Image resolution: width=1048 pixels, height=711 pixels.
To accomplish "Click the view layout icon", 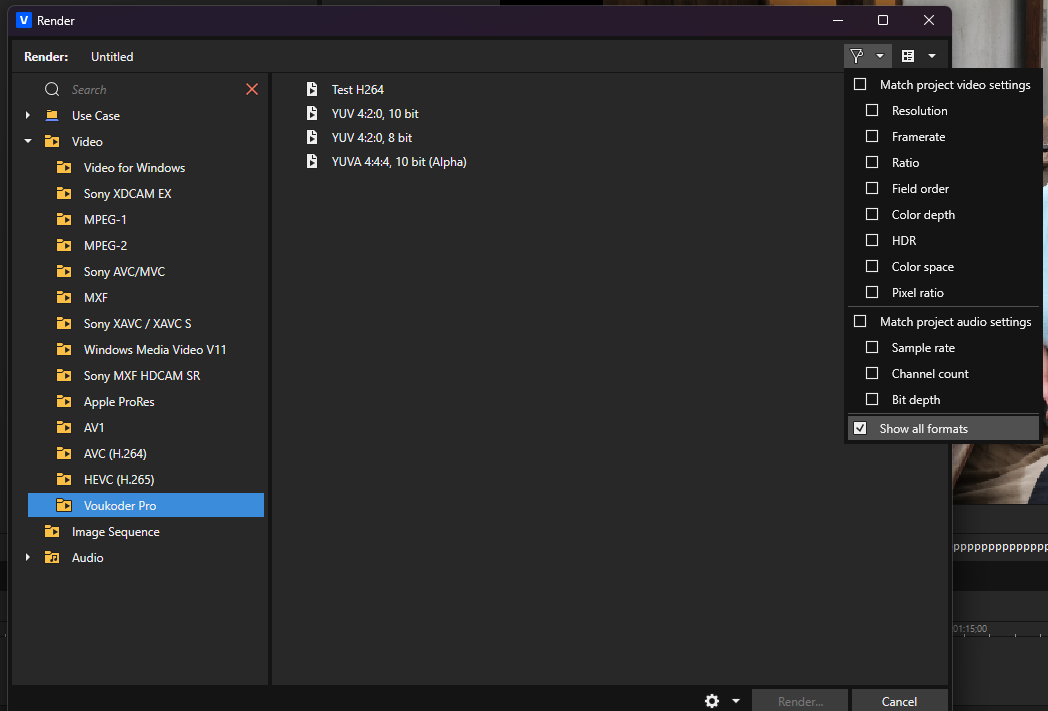I will pos(908,56).
